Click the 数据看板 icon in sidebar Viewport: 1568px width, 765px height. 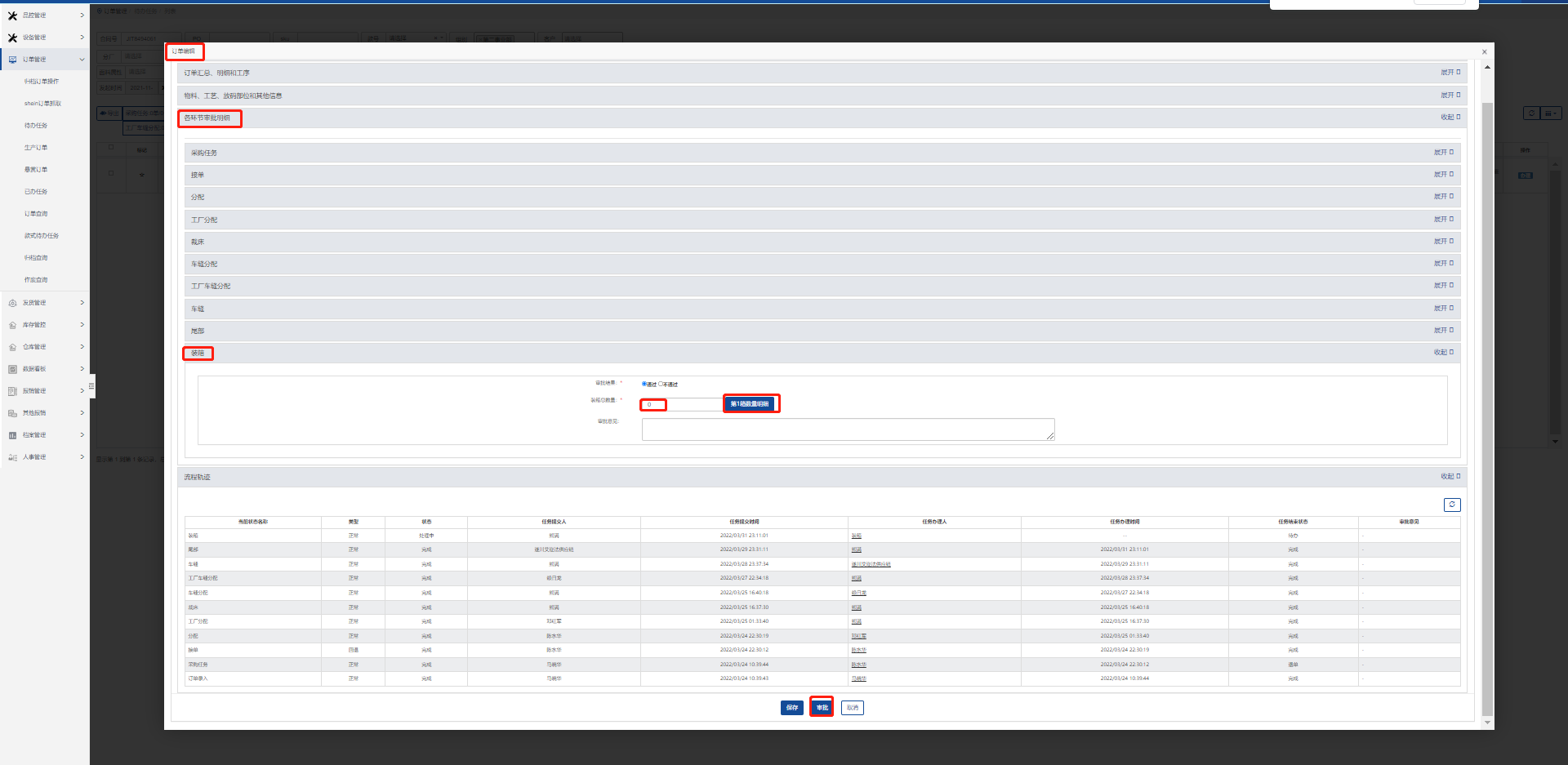[x=12, y=369]
